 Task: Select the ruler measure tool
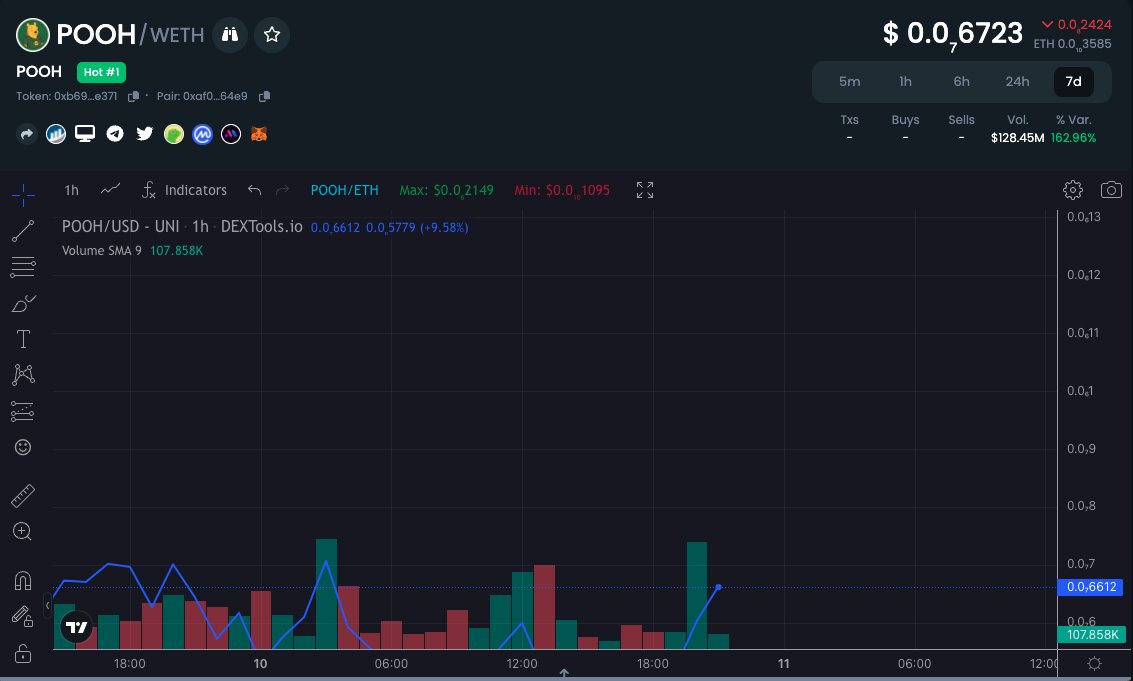coord(23,495)
